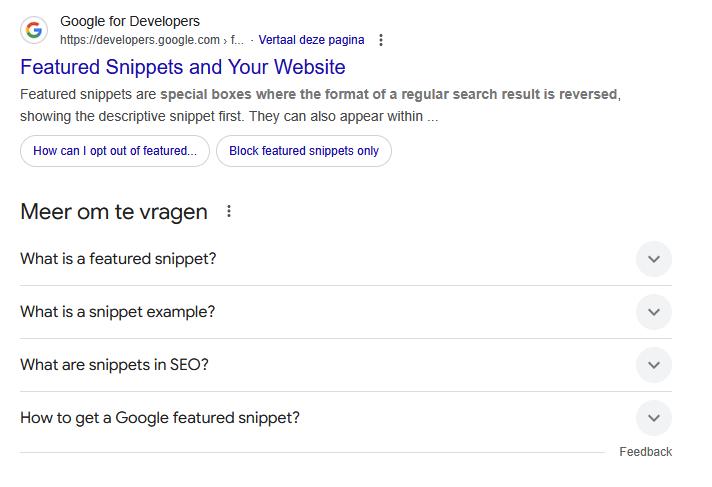The image size is (712, 487).
Task: Click the developers.google.com URL
Action: point(140,40)
